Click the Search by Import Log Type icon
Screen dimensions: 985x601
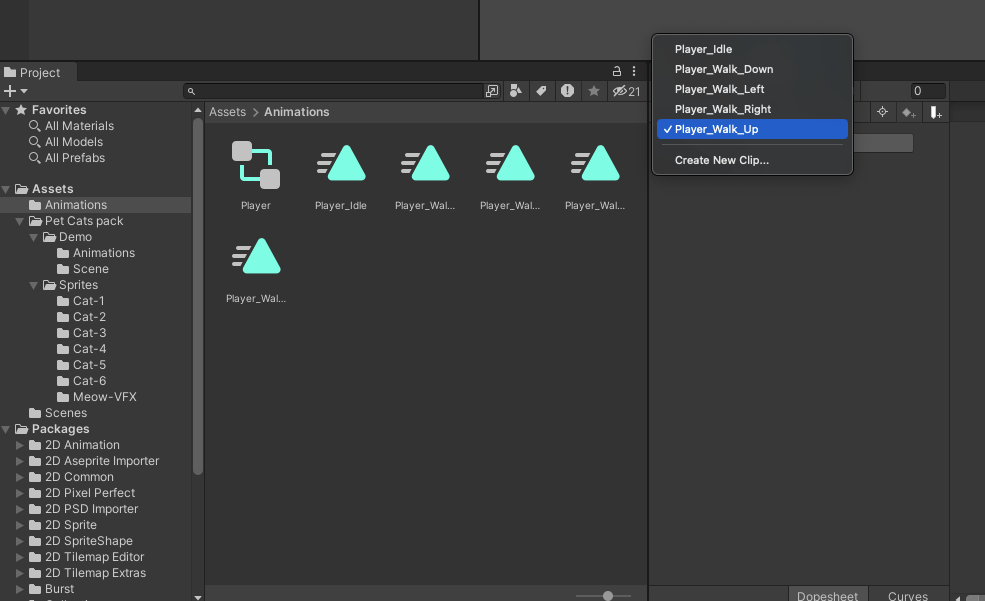click(x=567, y=91)
